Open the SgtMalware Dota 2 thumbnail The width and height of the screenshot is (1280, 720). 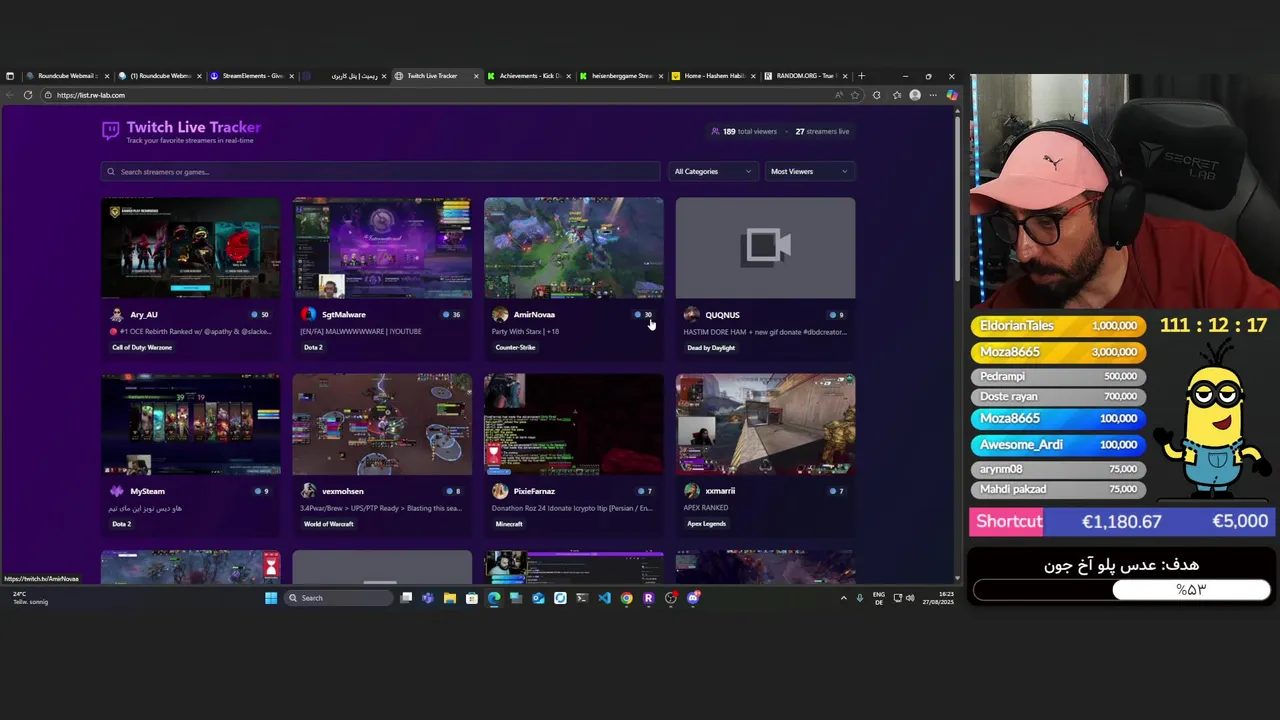(382, 248)
